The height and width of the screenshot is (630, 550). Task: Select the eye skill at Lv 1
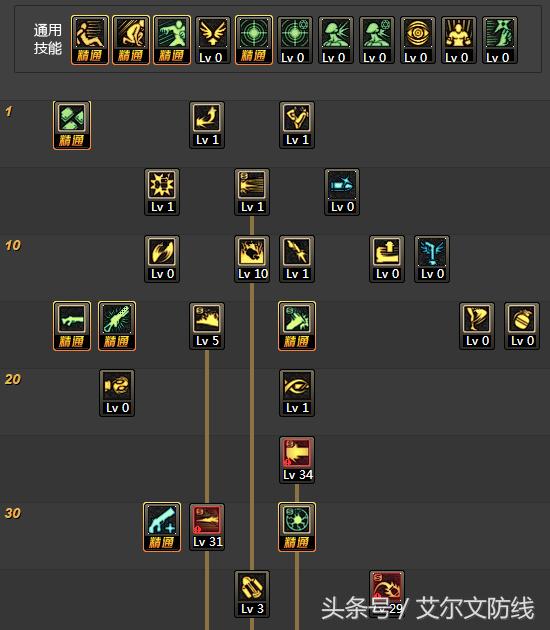[x=297, y=393]
